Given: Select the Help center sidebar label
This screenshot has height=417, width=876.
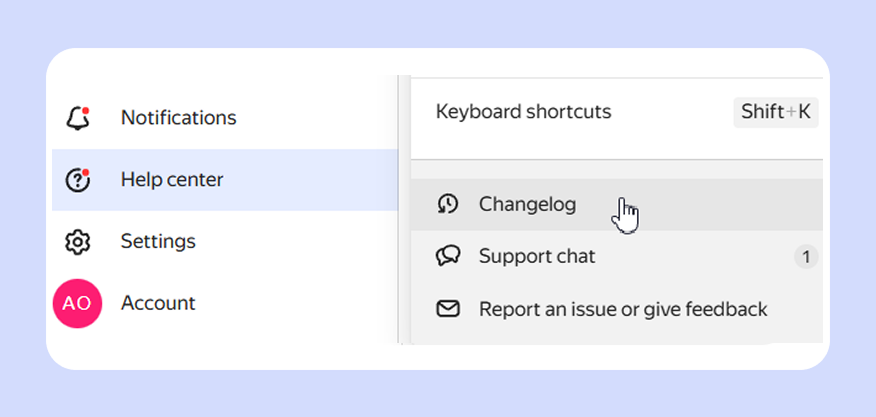Looking at the screenshot, I should pyautogui.click(x=172, y=180).
